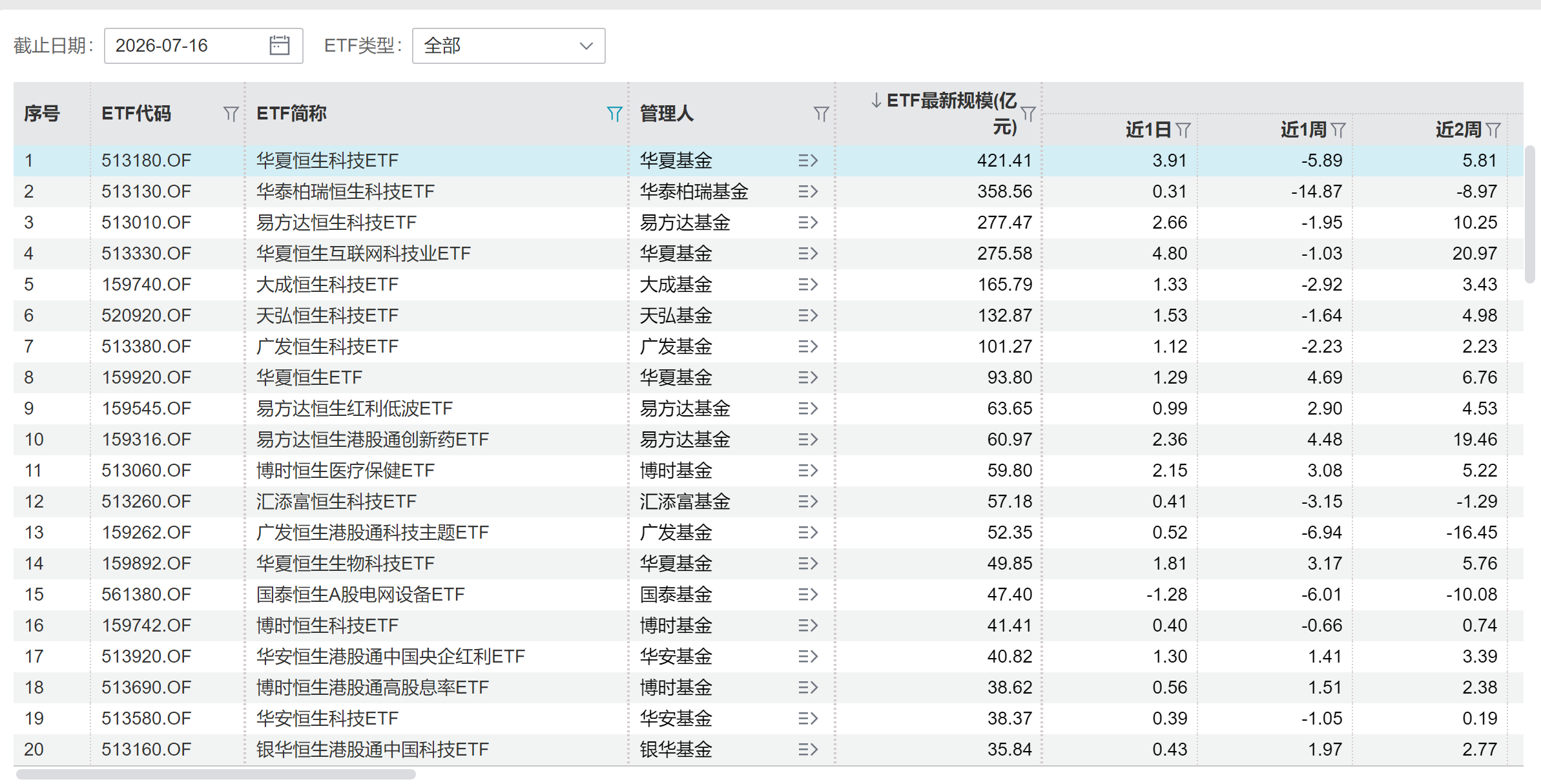Click the vertical scrollbar beside the table

click(1530, 214)
